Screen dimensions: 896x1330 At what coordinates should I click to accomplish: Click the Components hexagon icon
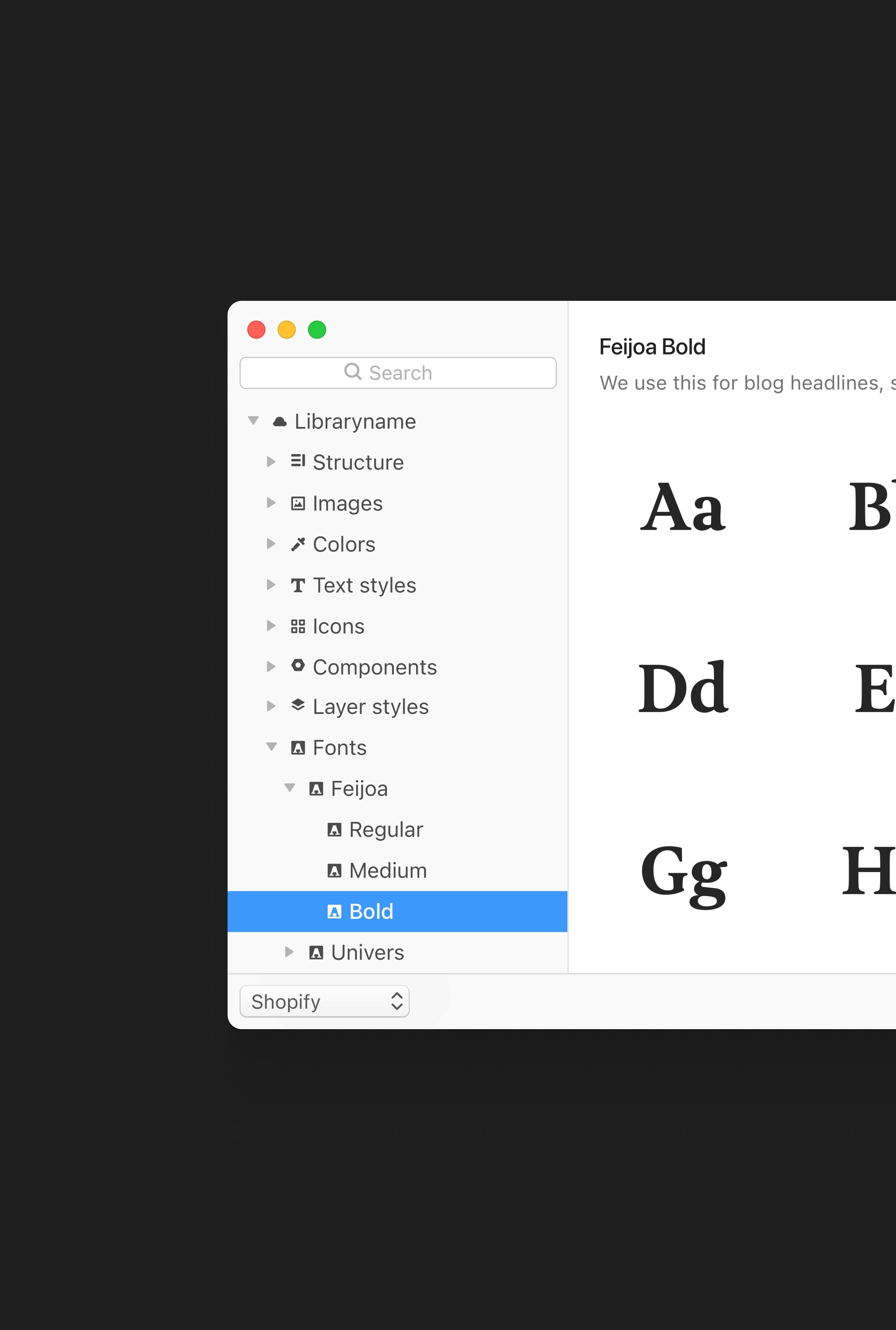(298, 666)
